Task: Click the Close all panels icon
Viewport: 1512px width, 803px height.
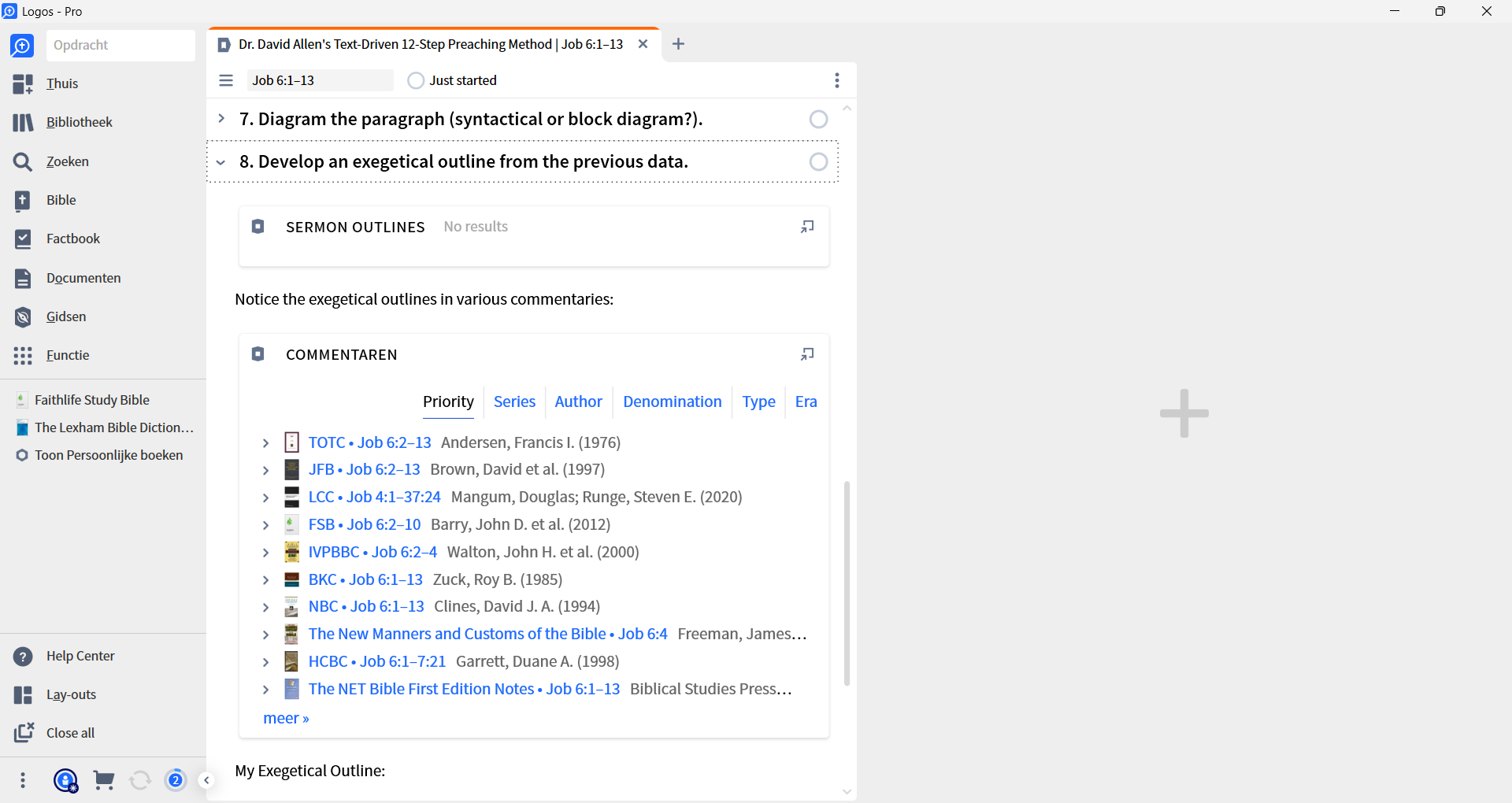Action: (24, 732)
